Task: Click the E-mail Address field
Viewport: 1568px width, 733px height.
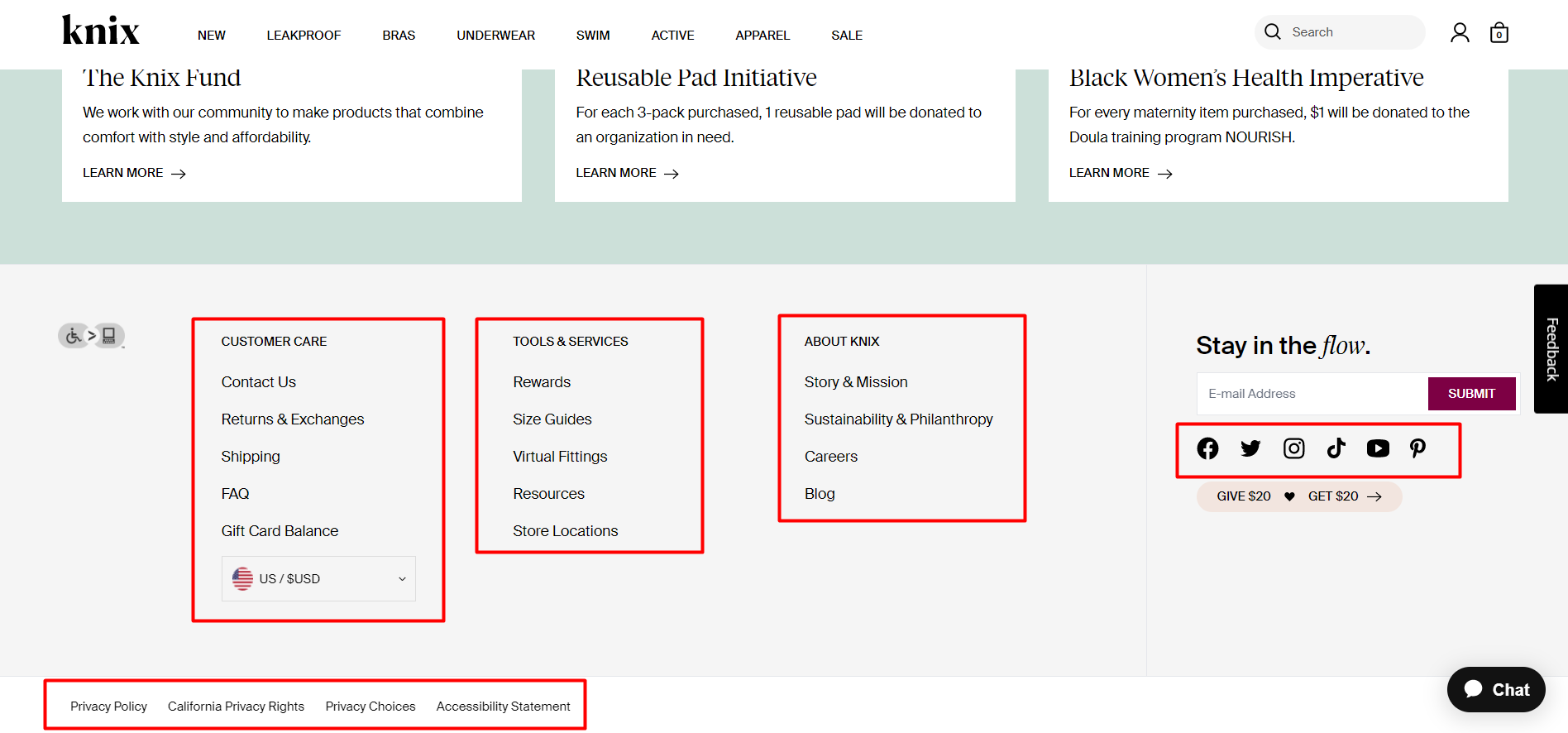Action: click(1312, 394)
